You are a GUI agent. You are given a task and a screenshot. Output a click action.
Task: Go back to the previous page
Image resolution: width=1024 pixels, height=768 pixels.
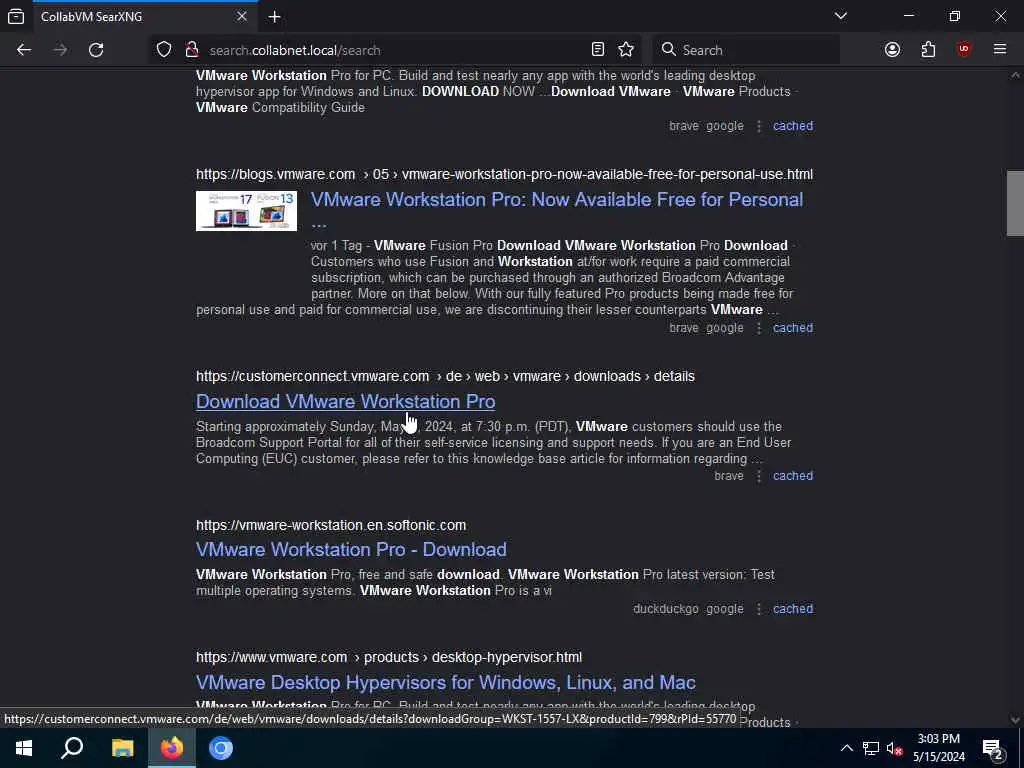point(24,50)
